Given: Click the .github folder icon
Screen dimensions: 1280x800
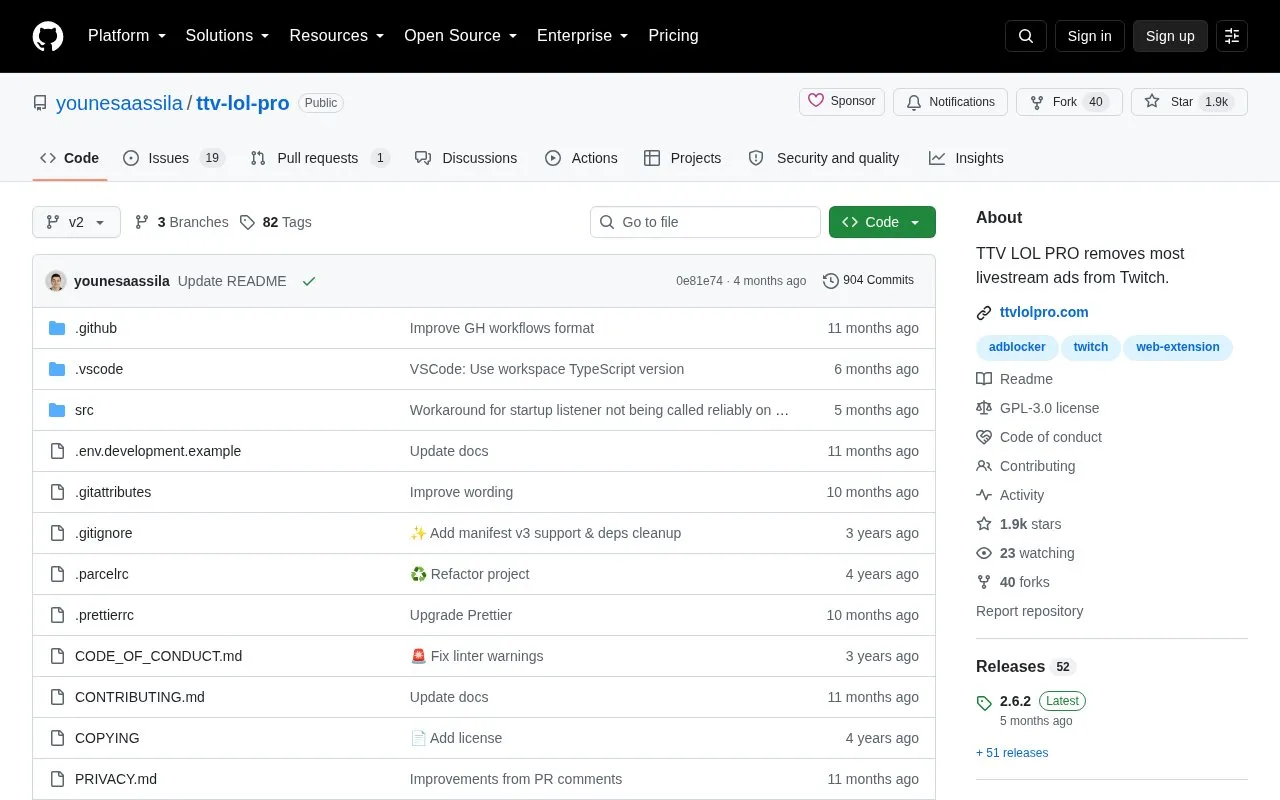Looking at the screenshot, I should (x=57, y=328).
